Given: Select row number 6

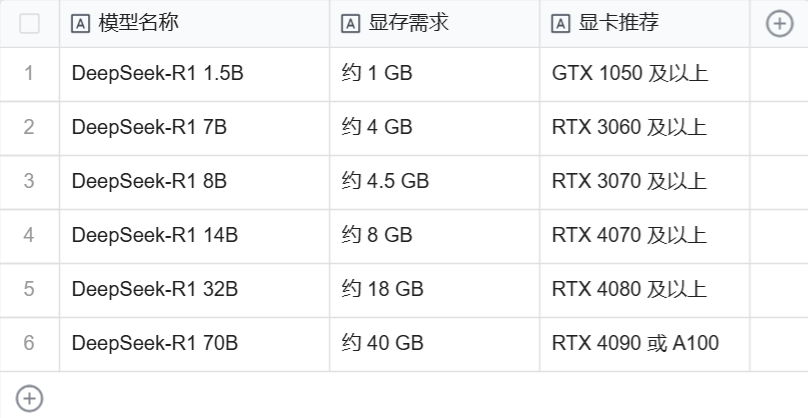Looking at the screenshot, I should (x=29, y=343).
